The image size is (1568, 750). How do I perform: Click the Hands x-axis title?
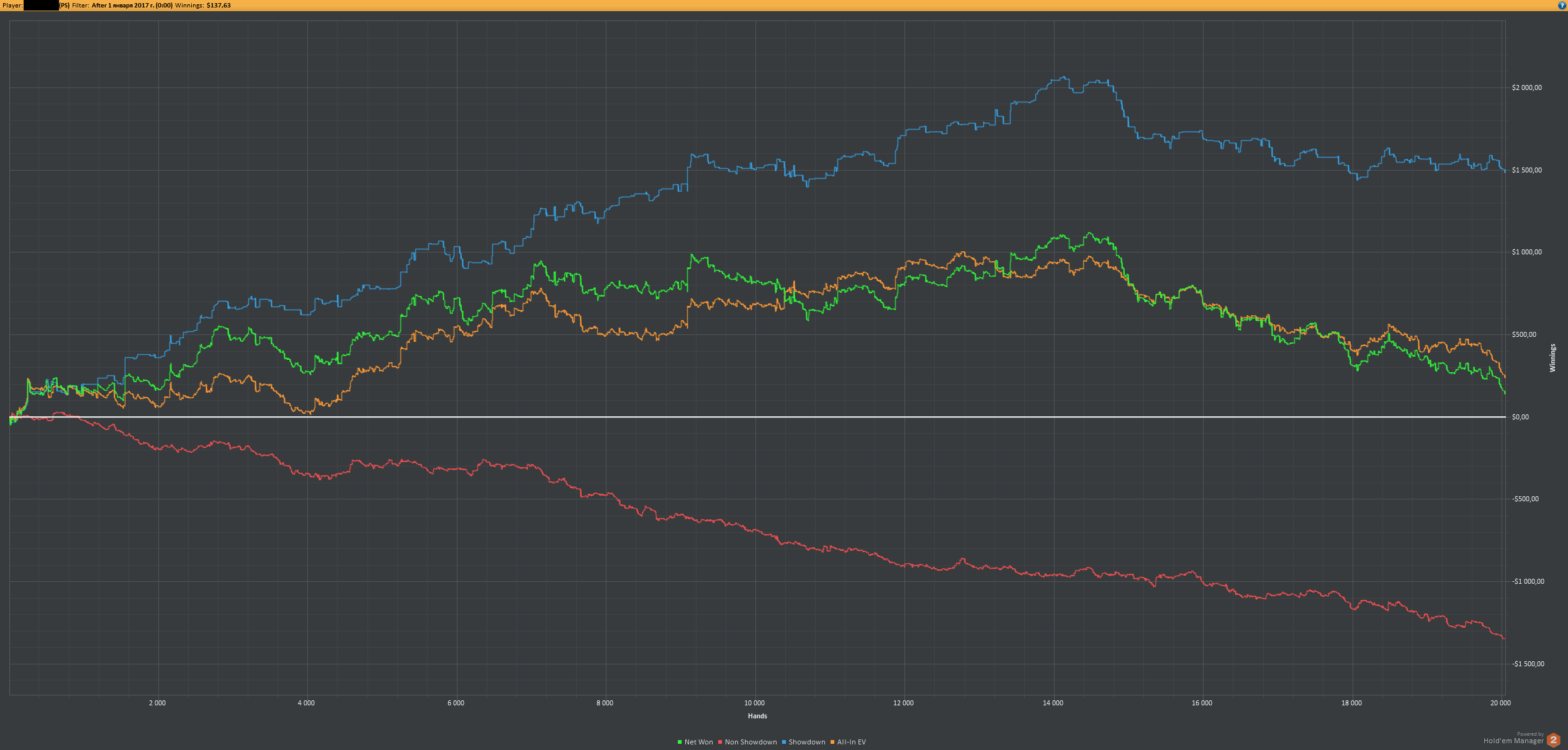[x=757, y=716]
